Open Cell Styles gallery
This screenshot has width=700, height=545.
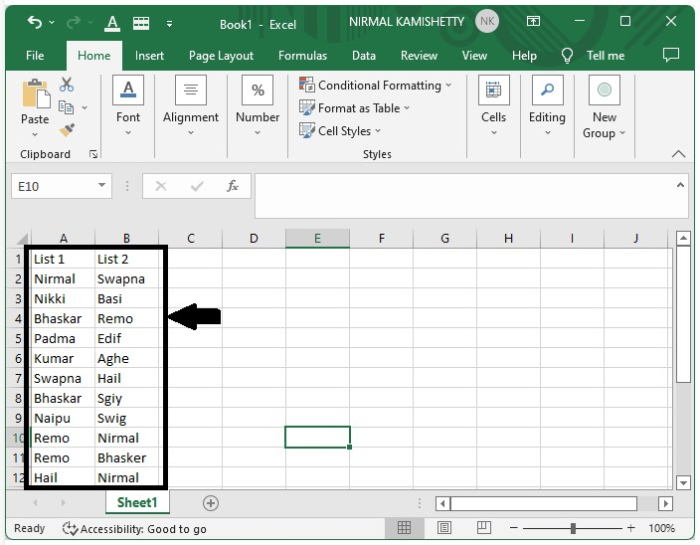[x=340, y=131]
